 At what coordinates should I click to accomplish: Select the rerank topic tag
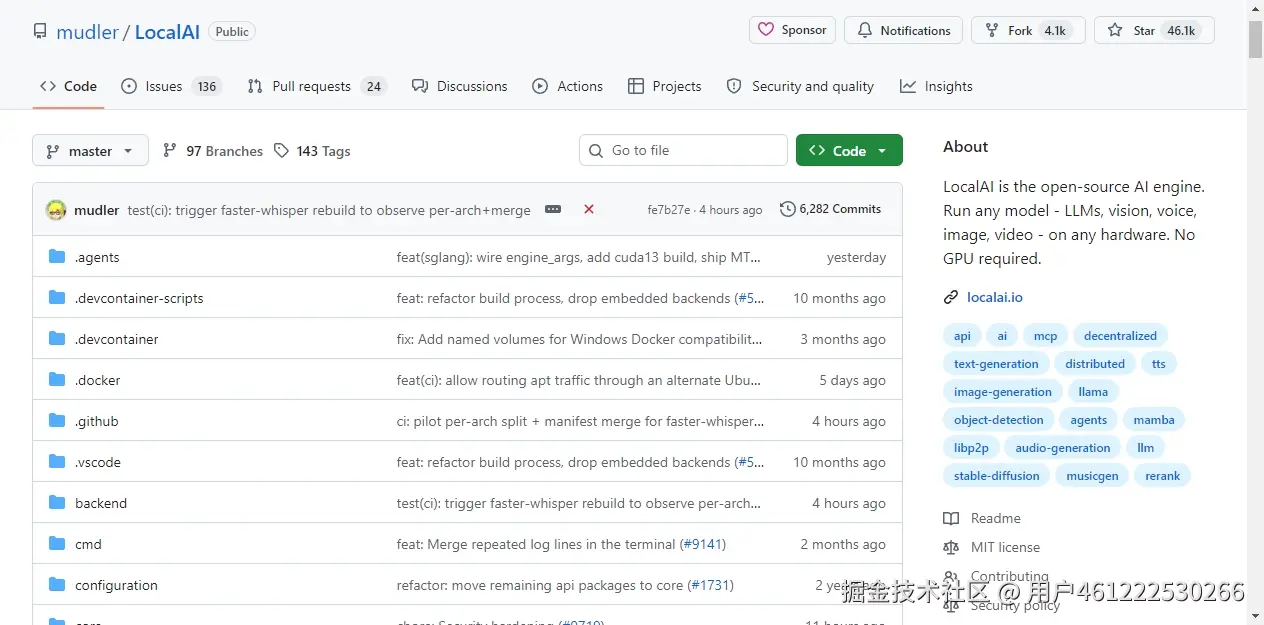pos(1163,476)
